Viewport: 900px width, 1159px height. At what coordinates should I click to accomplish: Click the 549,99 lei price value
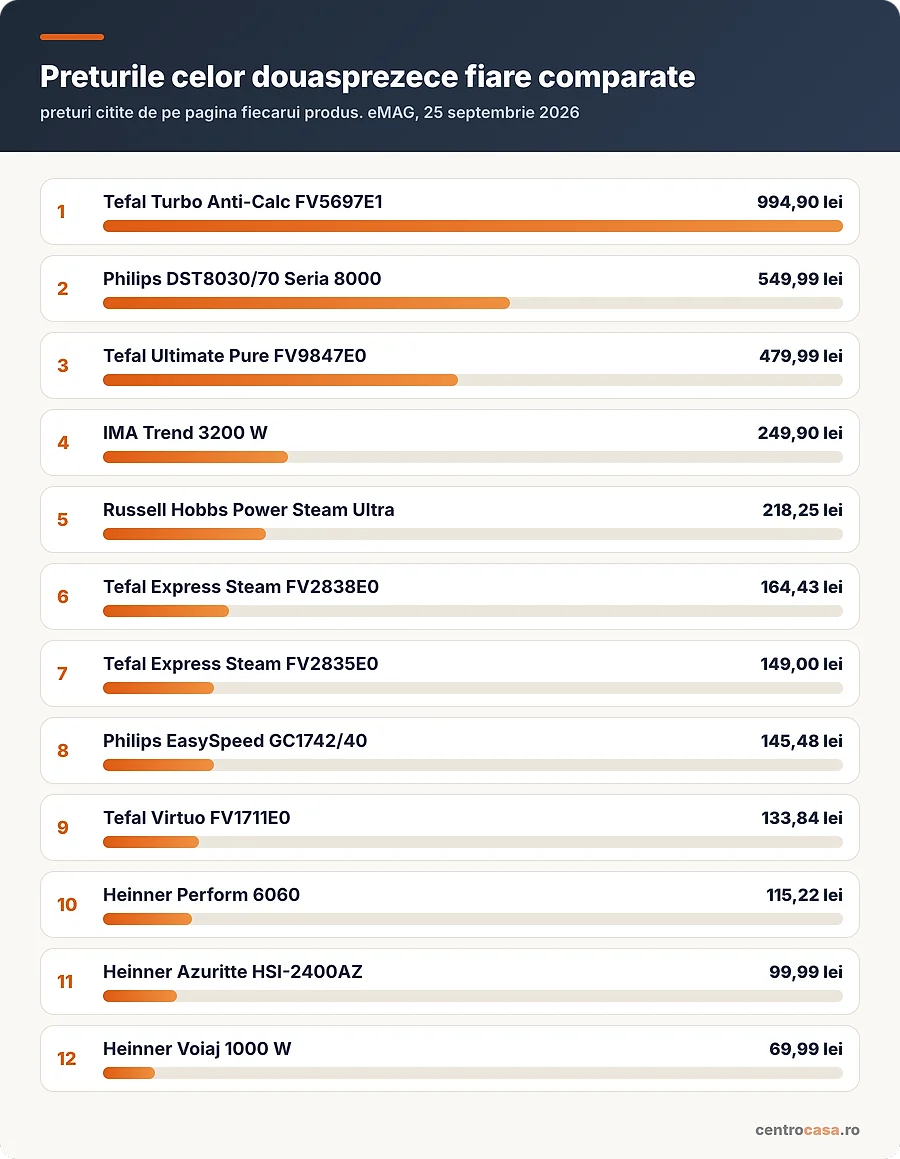coord(800,279)
